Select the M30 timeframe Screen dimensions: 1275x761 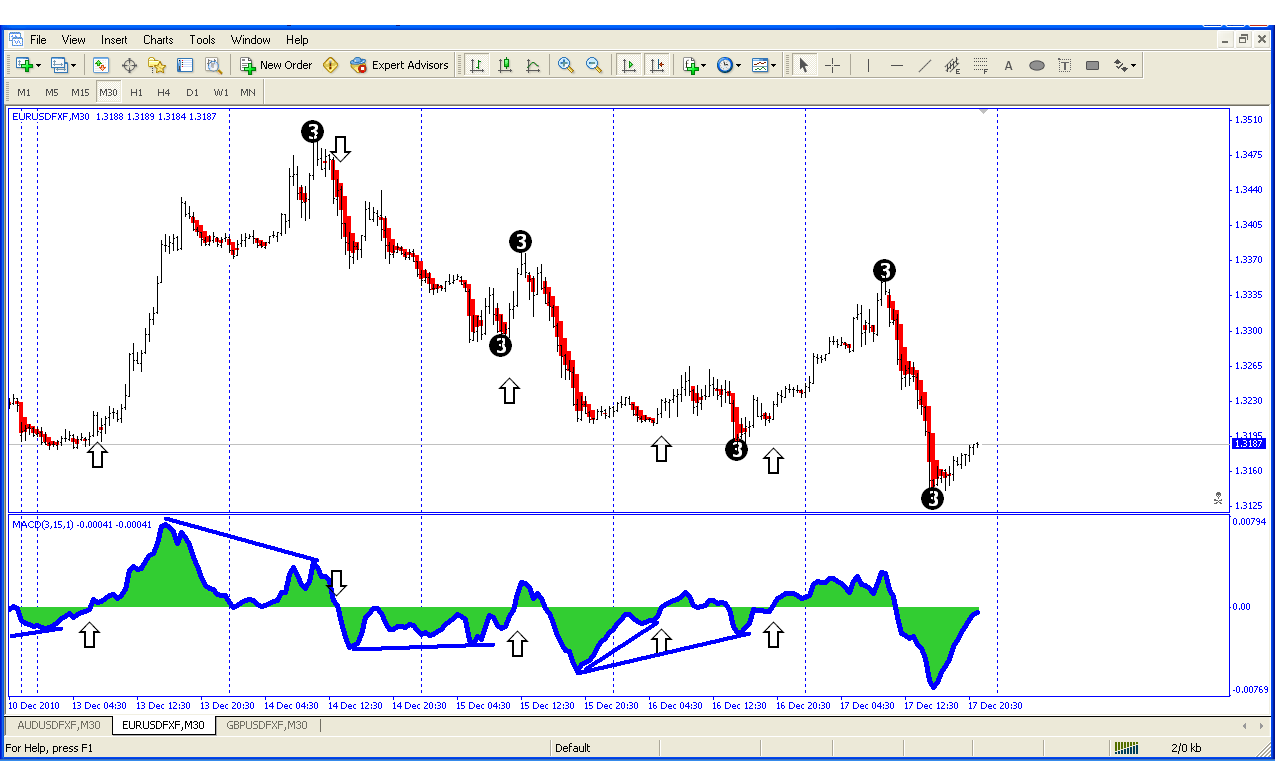(x=109, y=92)
